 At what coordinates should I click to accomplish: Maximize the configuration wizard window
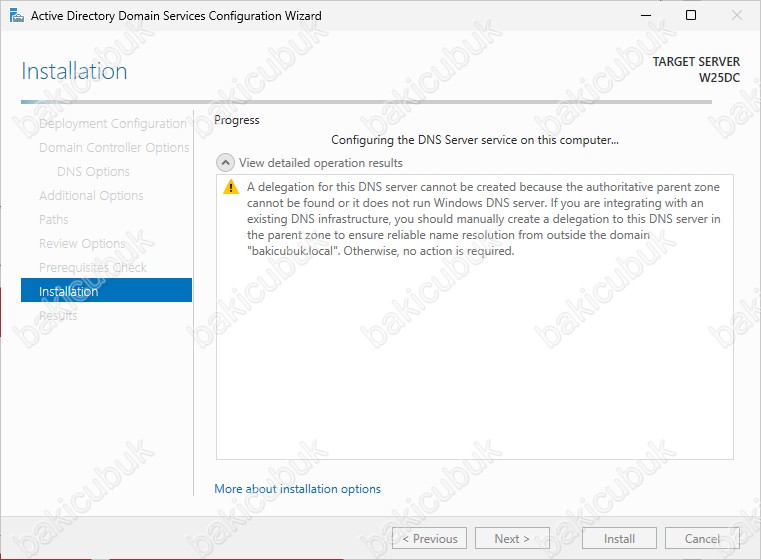tap(691, 16)
